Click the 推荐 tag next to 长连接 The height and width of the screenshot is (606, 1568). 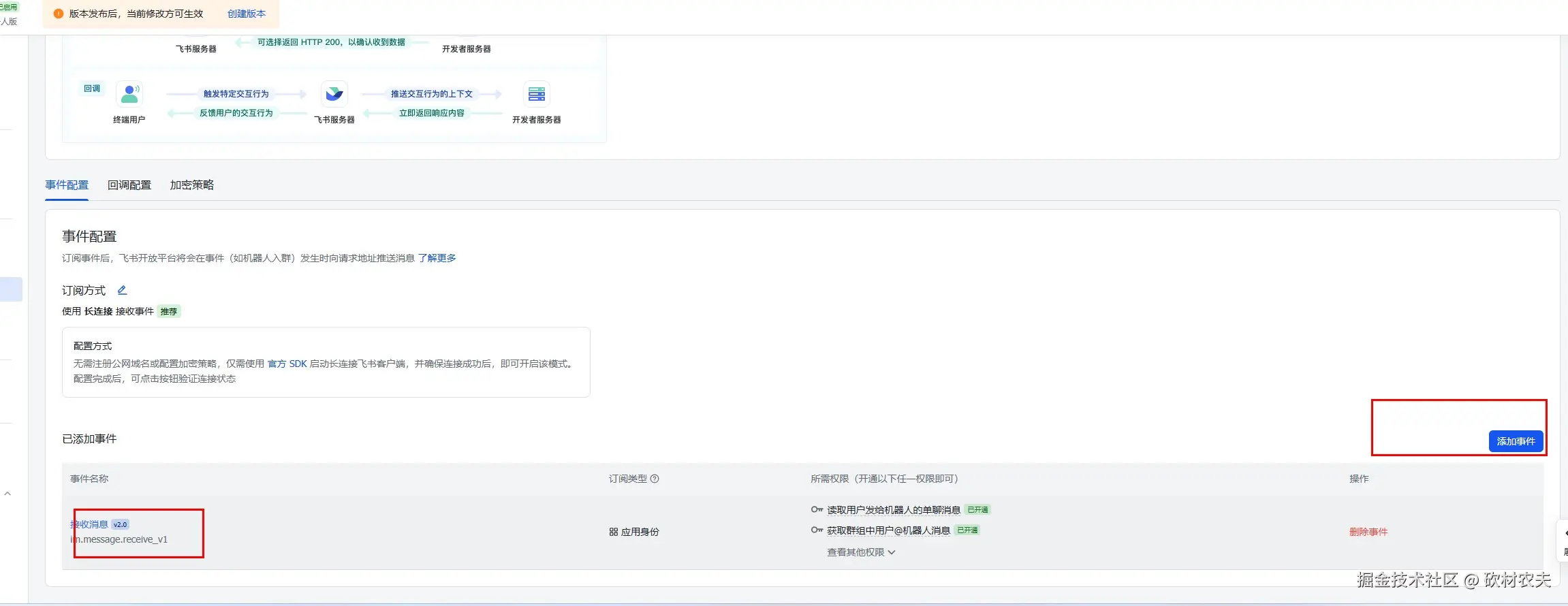[169, 312]
